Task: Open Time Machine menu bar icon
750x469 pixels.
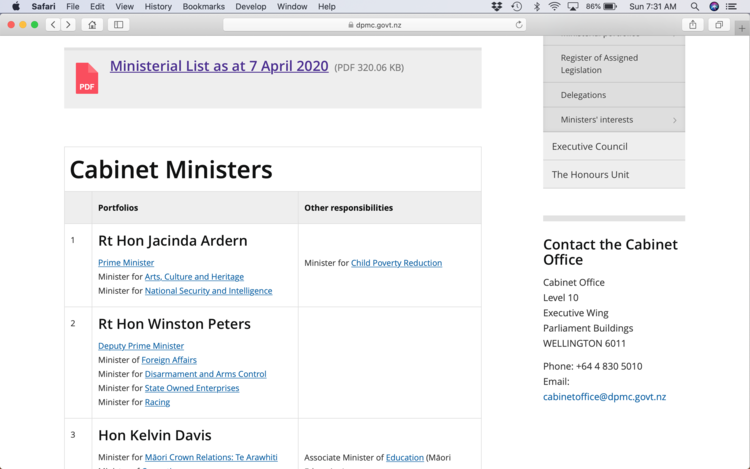Action: 517,6
